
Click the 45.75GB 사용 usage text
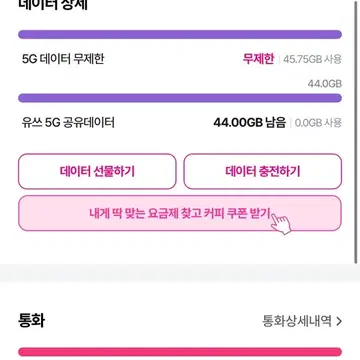(x=312, y=59)
